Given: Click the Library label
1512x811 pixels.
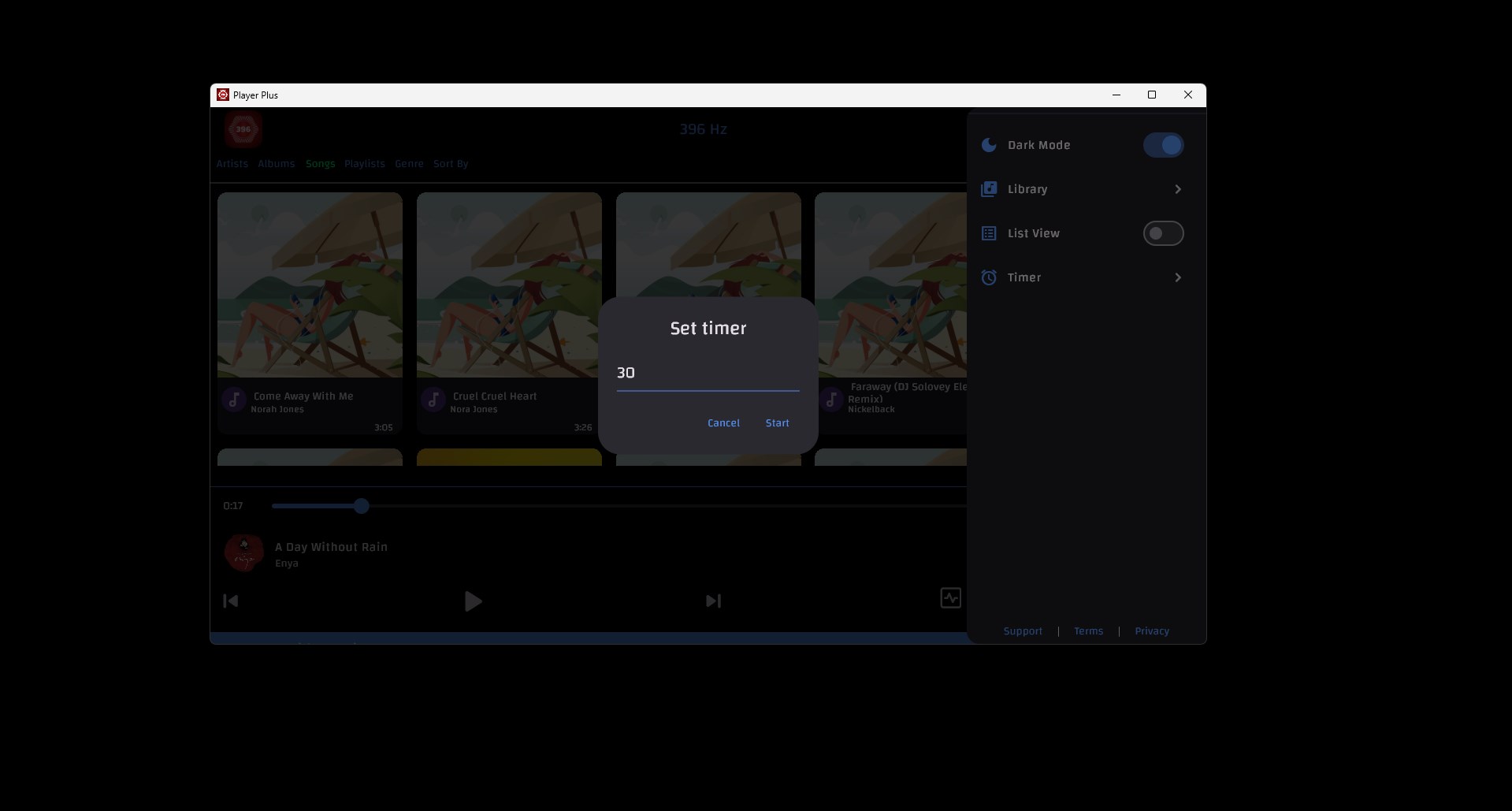Looking at the screenshot, I should coord(1027,189).
